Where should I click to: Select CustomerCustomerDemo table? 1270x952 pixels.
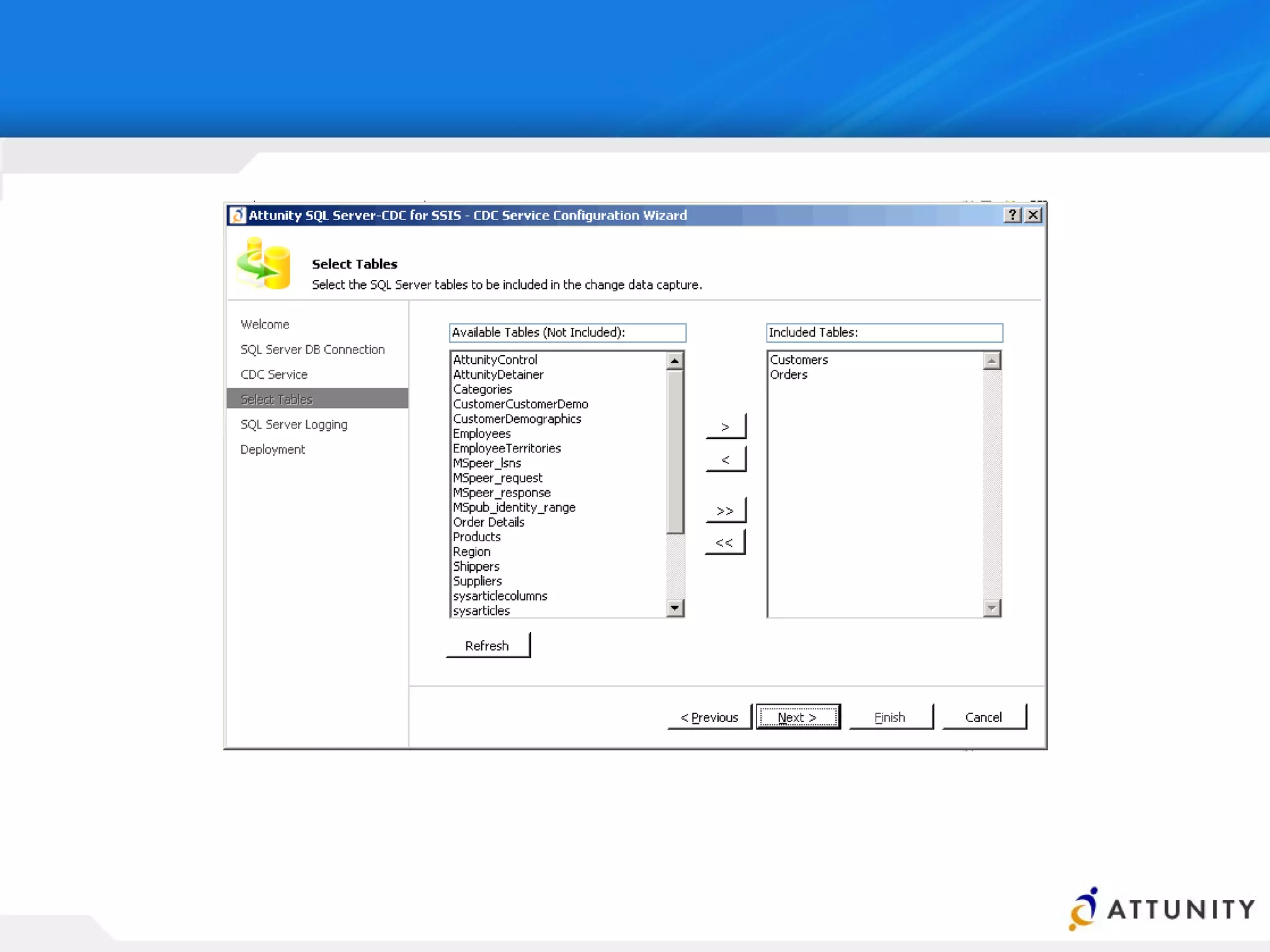[520, 404]
